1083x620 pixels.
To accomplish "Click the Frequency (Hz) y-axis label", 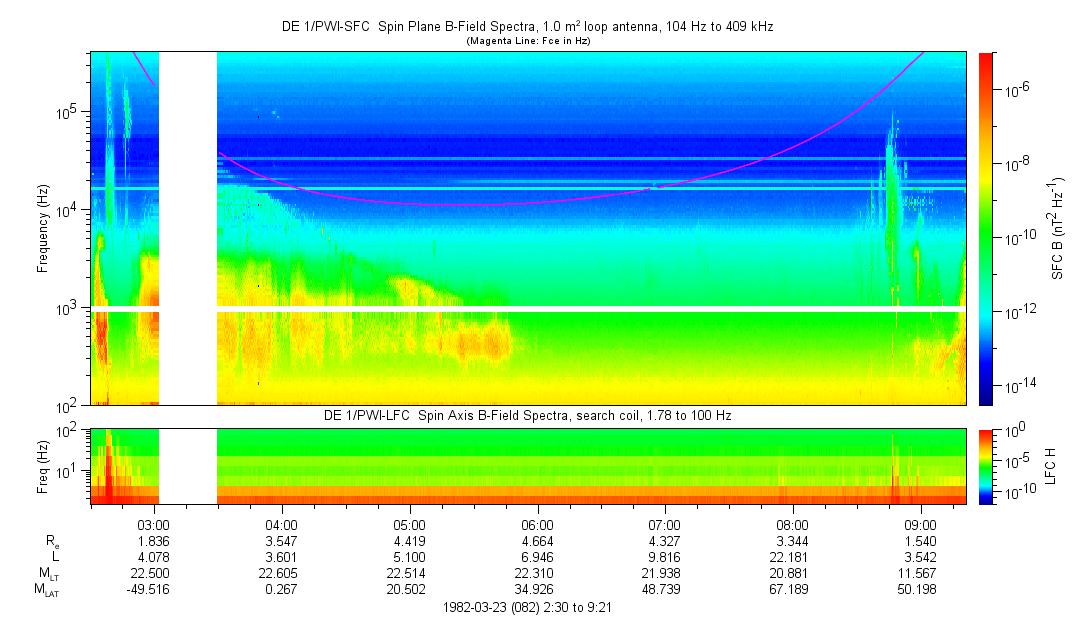I will [43, 228].
